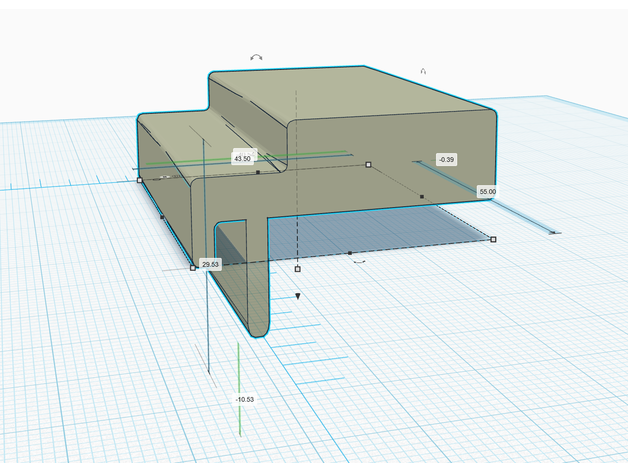
Task: Edit the -10.53 offset value
Action: pos(244,399)
